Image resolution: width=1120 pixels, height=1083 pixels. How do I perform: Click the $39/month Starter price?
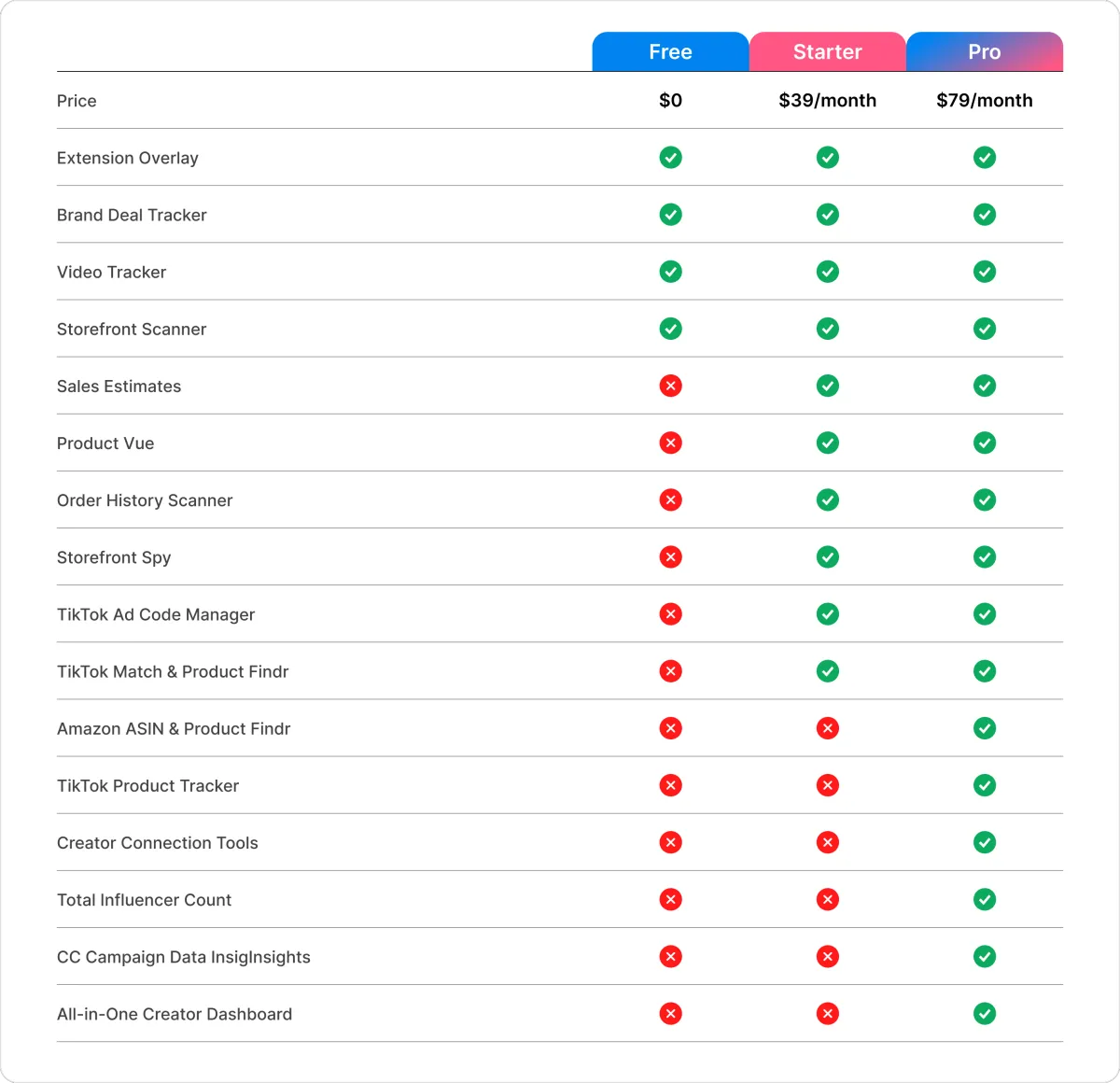coord(827,101)
